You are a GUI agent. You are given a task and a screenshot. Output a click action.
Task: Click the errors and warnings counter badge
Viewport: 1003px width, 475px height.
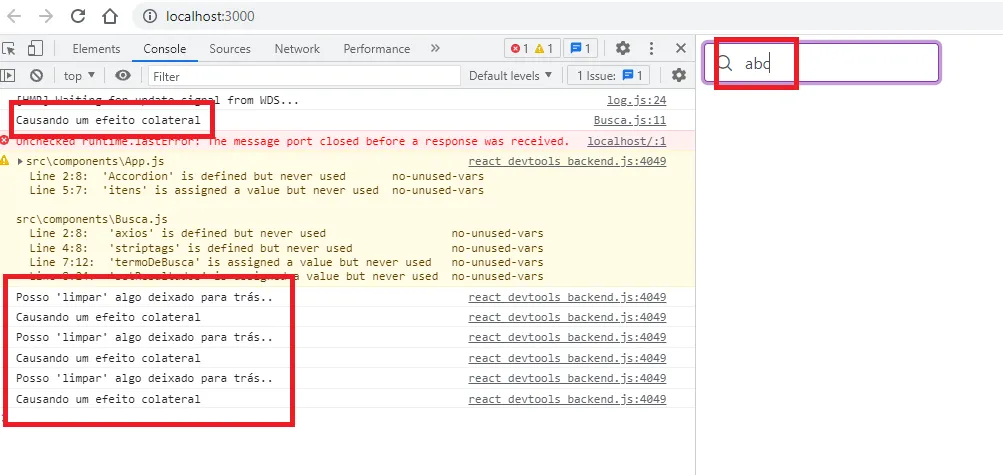click(532, 49)
